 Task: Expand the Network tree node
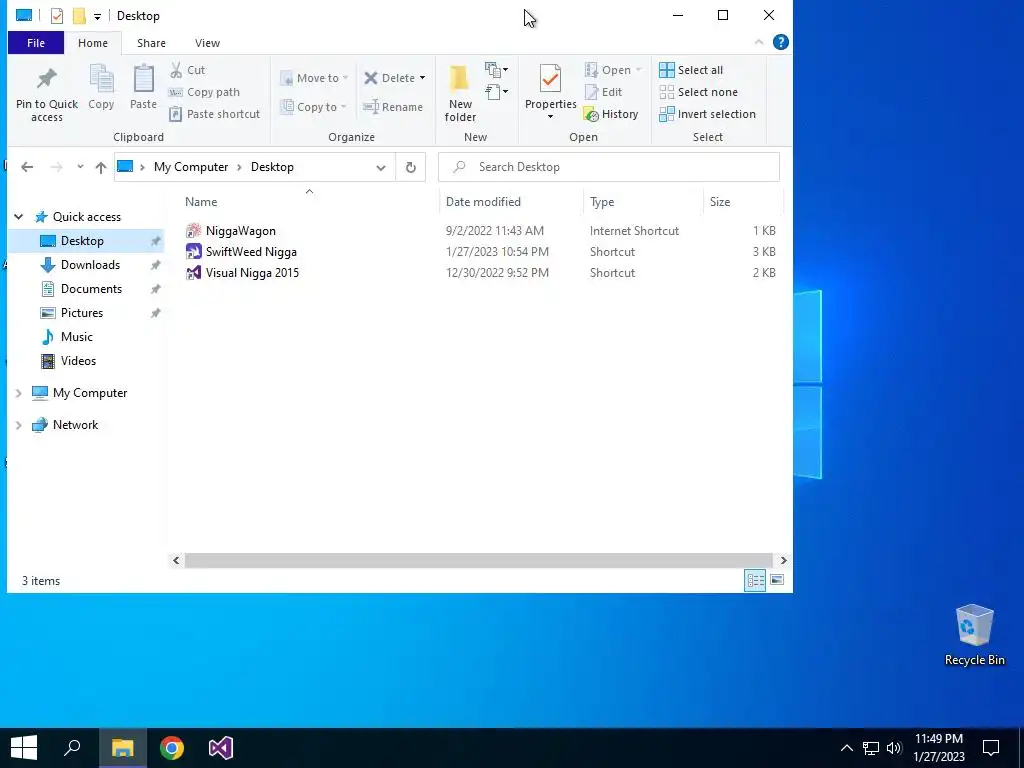click(x=19, y=425)
